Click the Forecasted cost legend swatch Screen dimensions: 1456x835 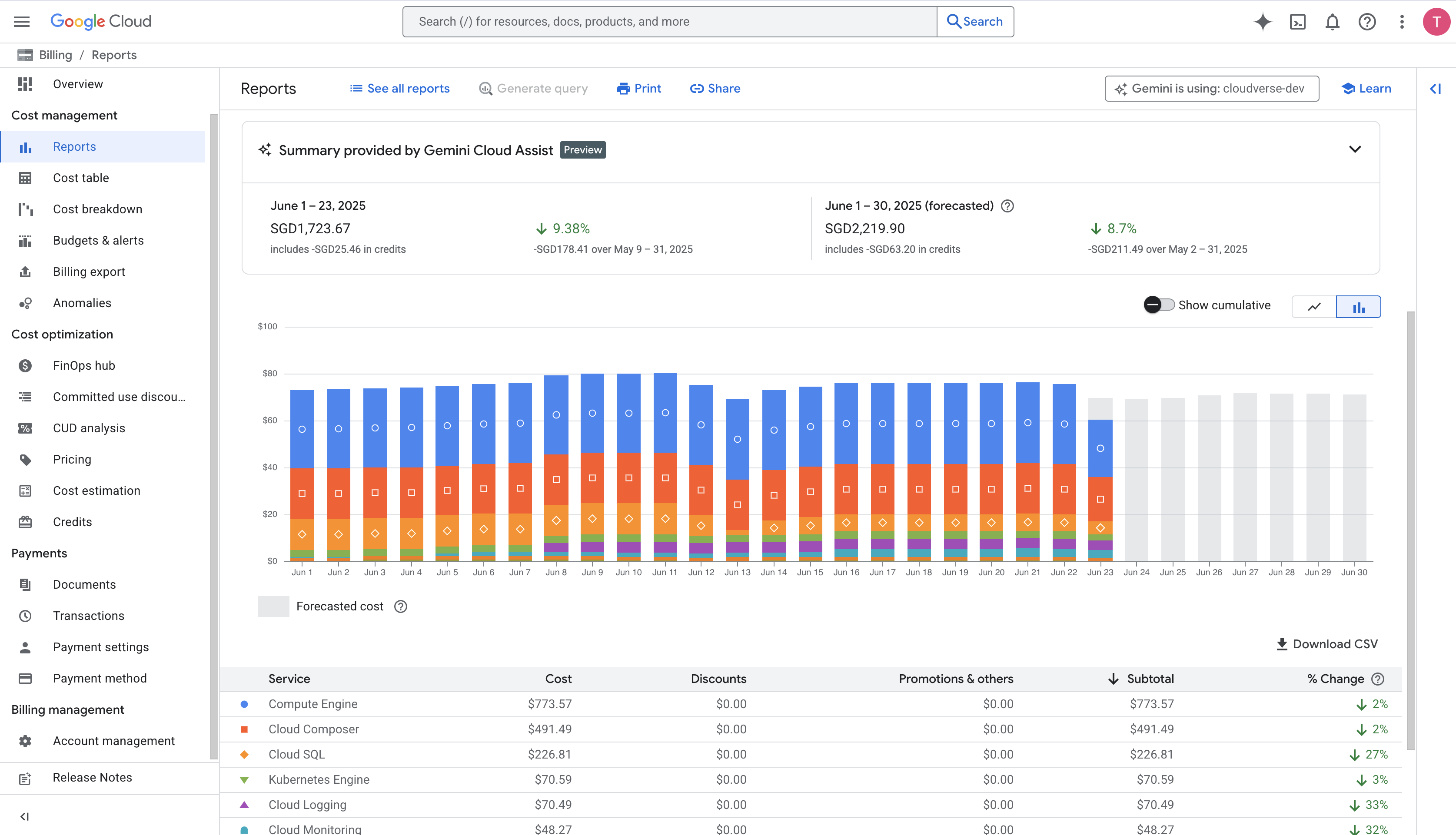point(274,606)
